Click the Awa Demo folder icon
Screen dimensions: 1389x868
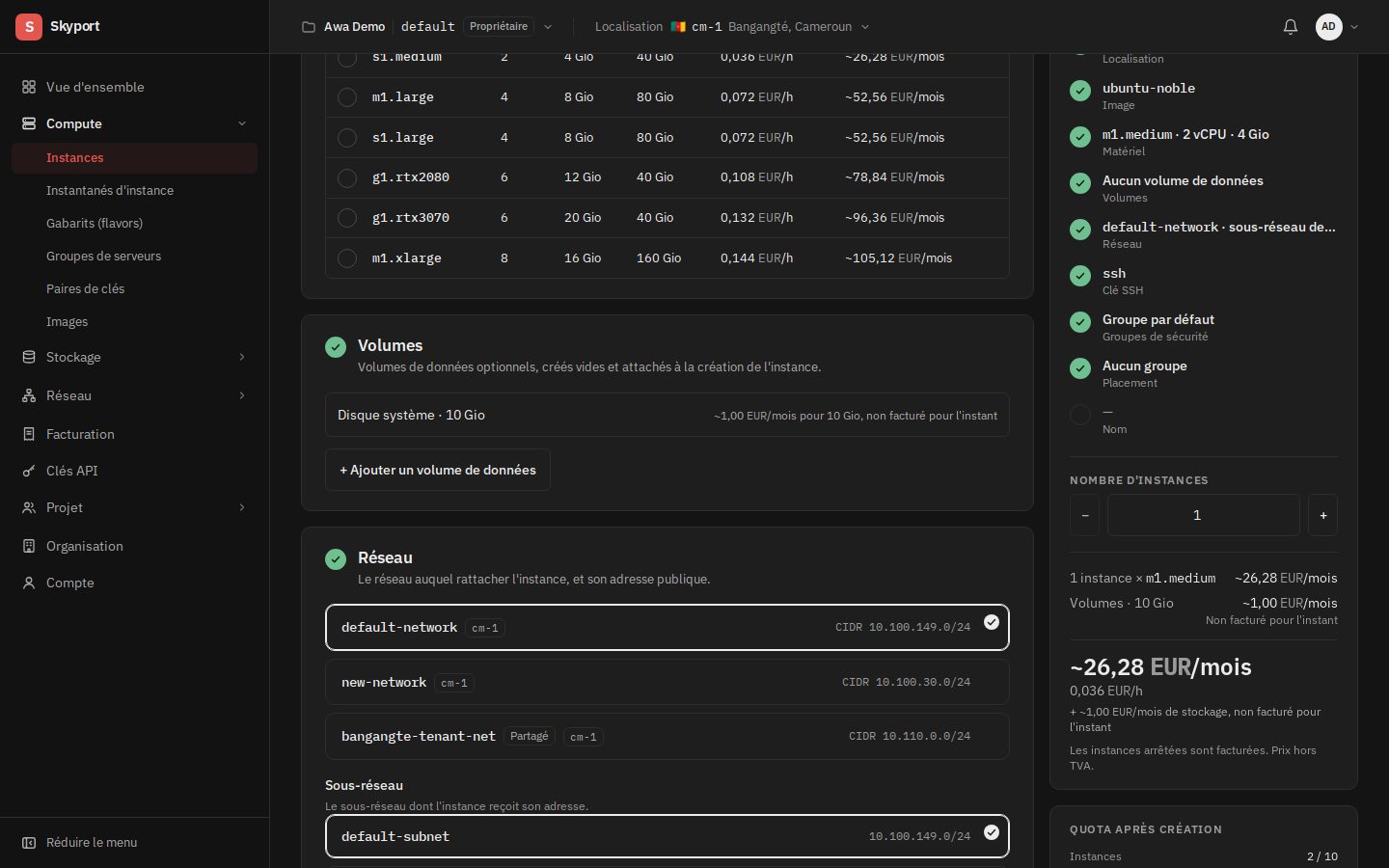click(309, 27)
